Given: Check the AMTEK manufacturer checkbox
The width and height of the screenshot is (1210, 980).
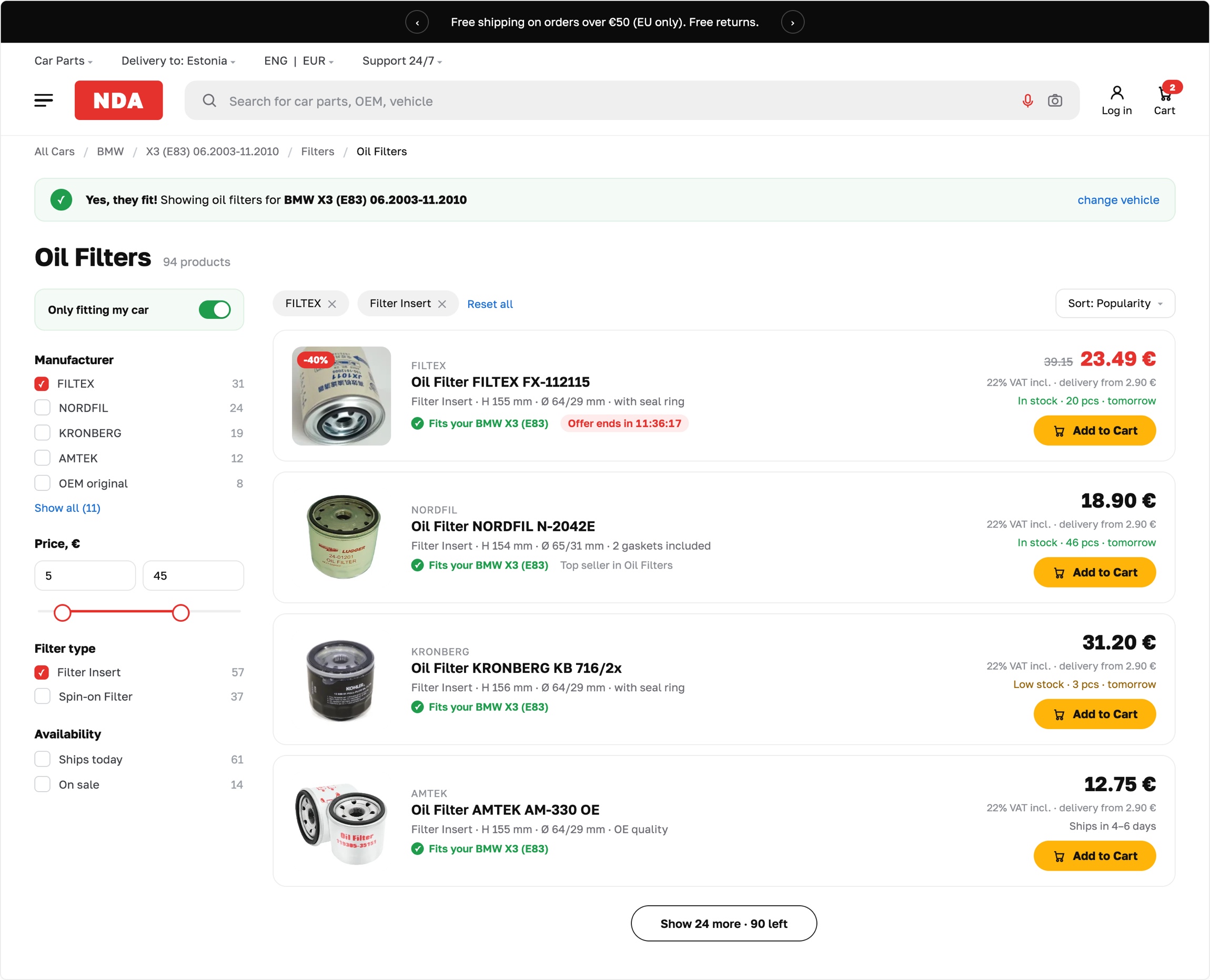Looking at the screenshot, I should click(42, 458).
